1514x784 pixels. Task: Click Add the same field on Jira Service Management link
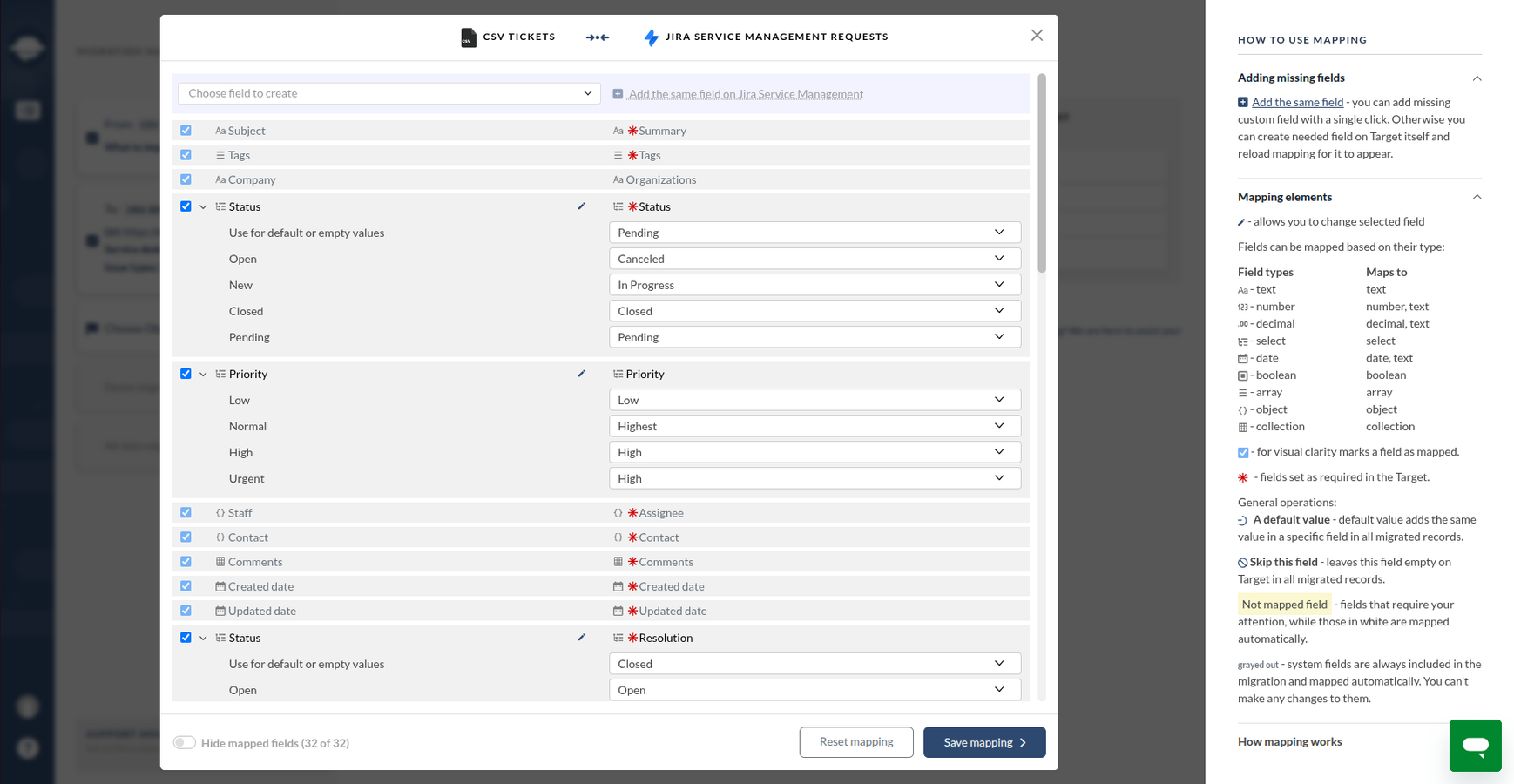(x=746, y=94)
